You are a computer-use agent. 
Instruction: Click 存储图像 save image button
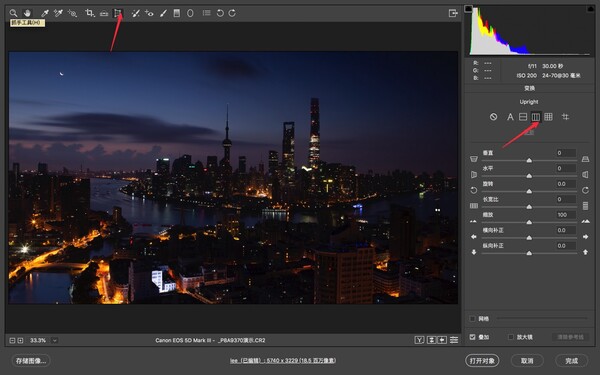(31, 360)
